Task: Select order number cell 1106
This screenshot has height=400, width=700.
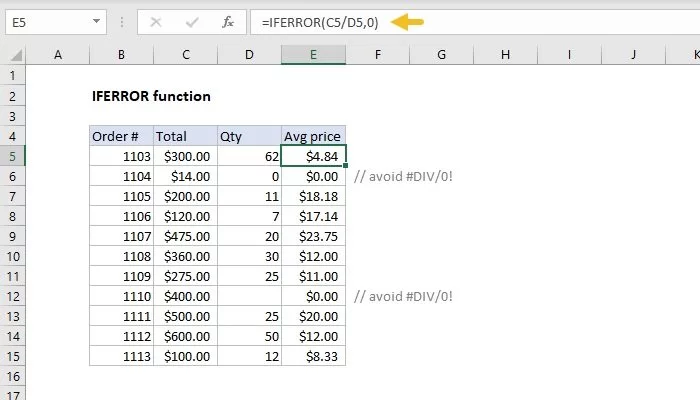Action: click(121, 217)
